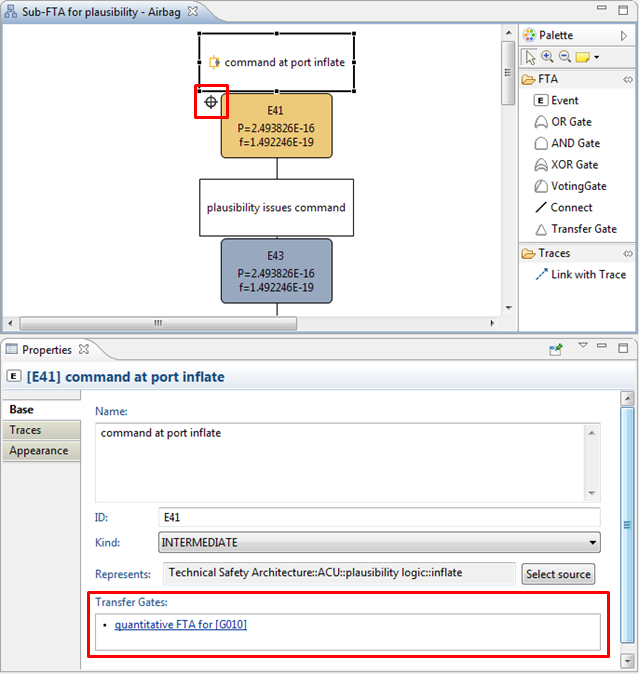Open the Kind dropdown showing INTERMEDIATE

379,542
